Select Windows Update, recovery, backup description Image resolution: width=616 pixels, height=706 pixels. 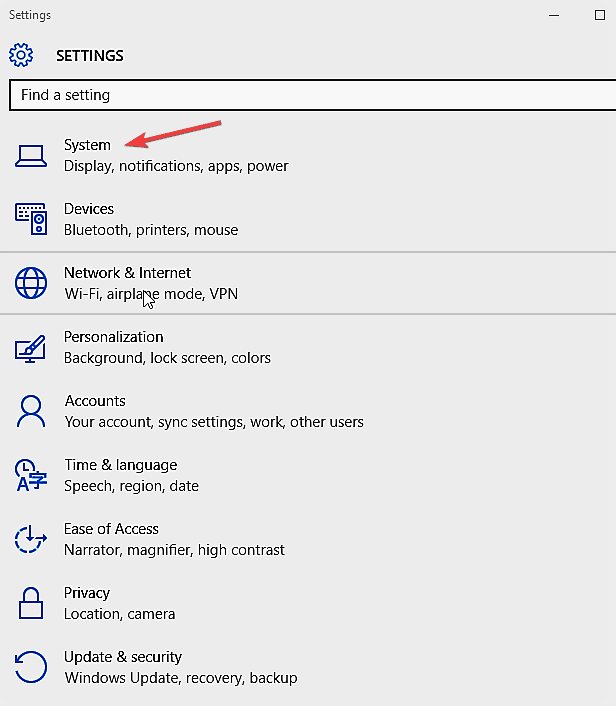[181, 678]
